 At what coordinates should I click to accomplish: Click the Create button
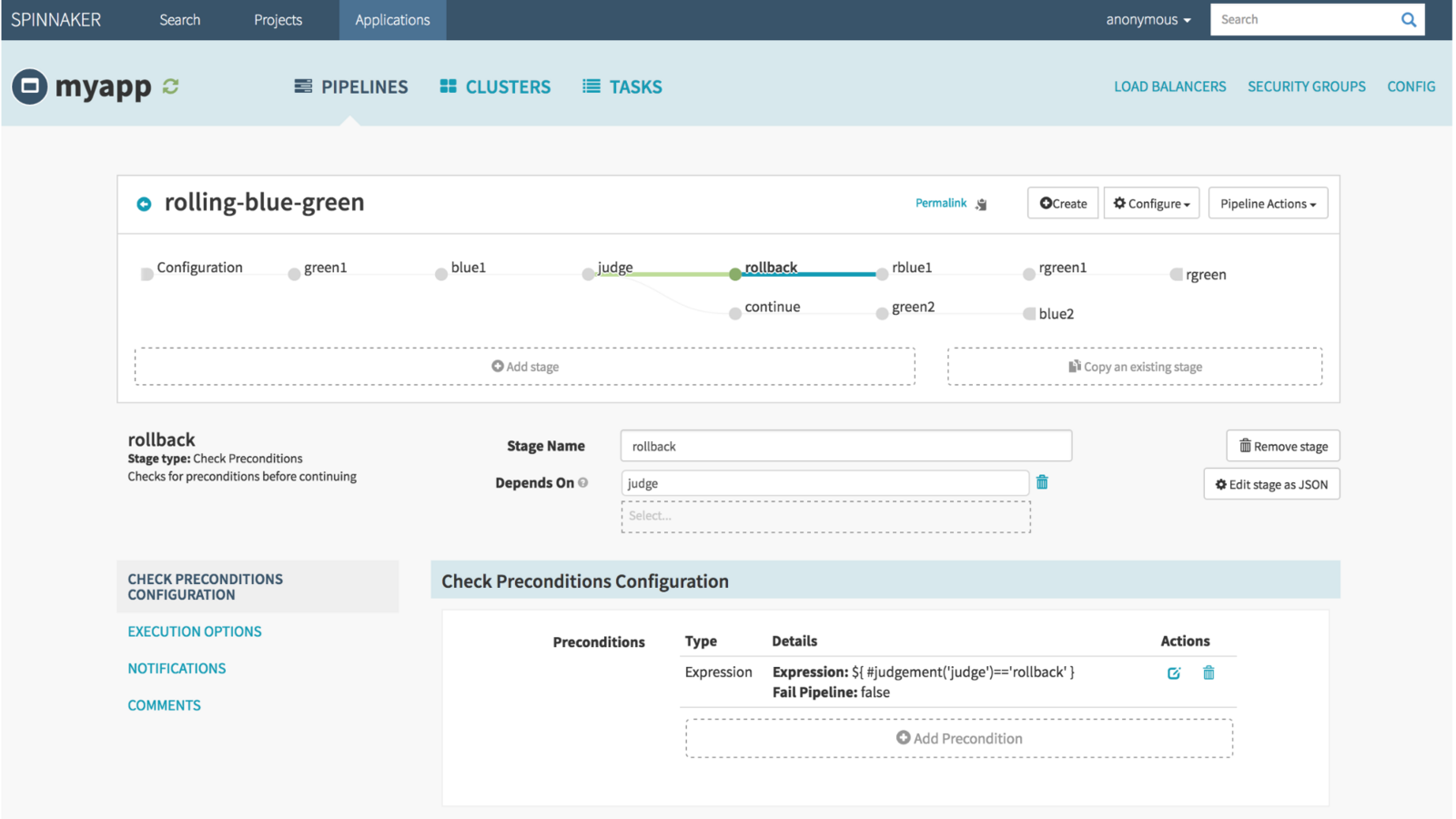click(1063, 203)
